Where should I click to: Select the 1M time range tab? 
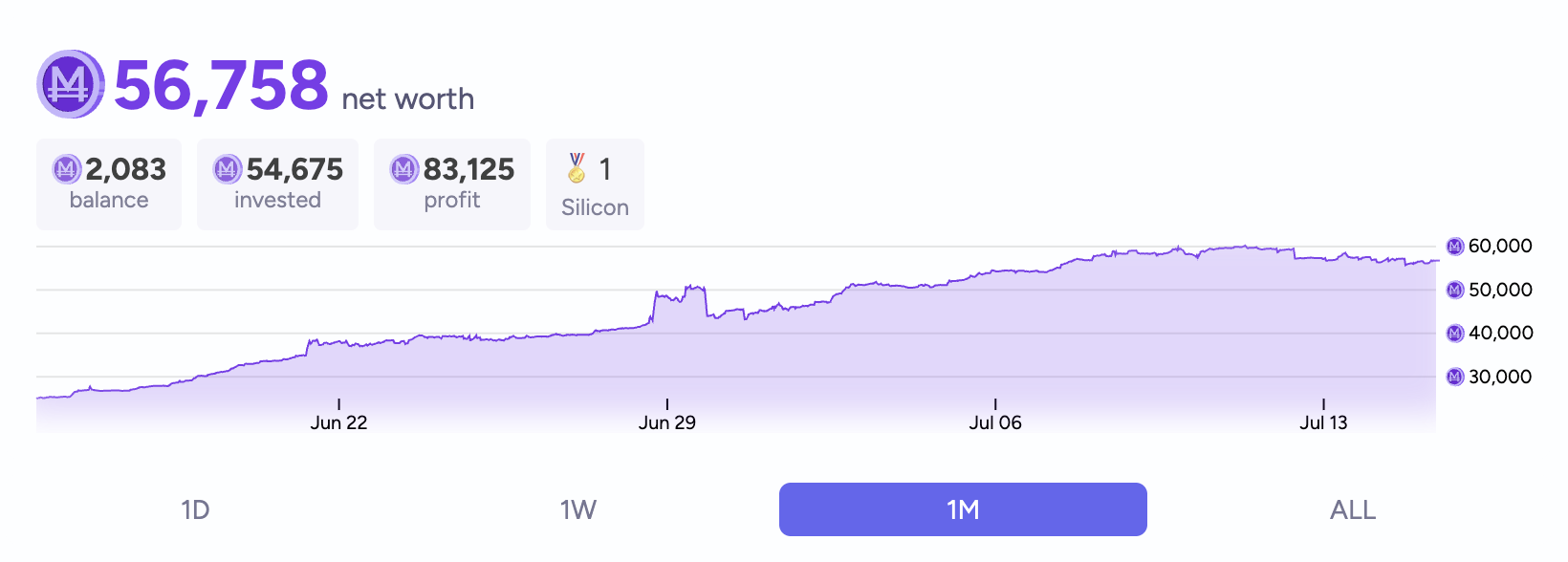coord(963,509)
